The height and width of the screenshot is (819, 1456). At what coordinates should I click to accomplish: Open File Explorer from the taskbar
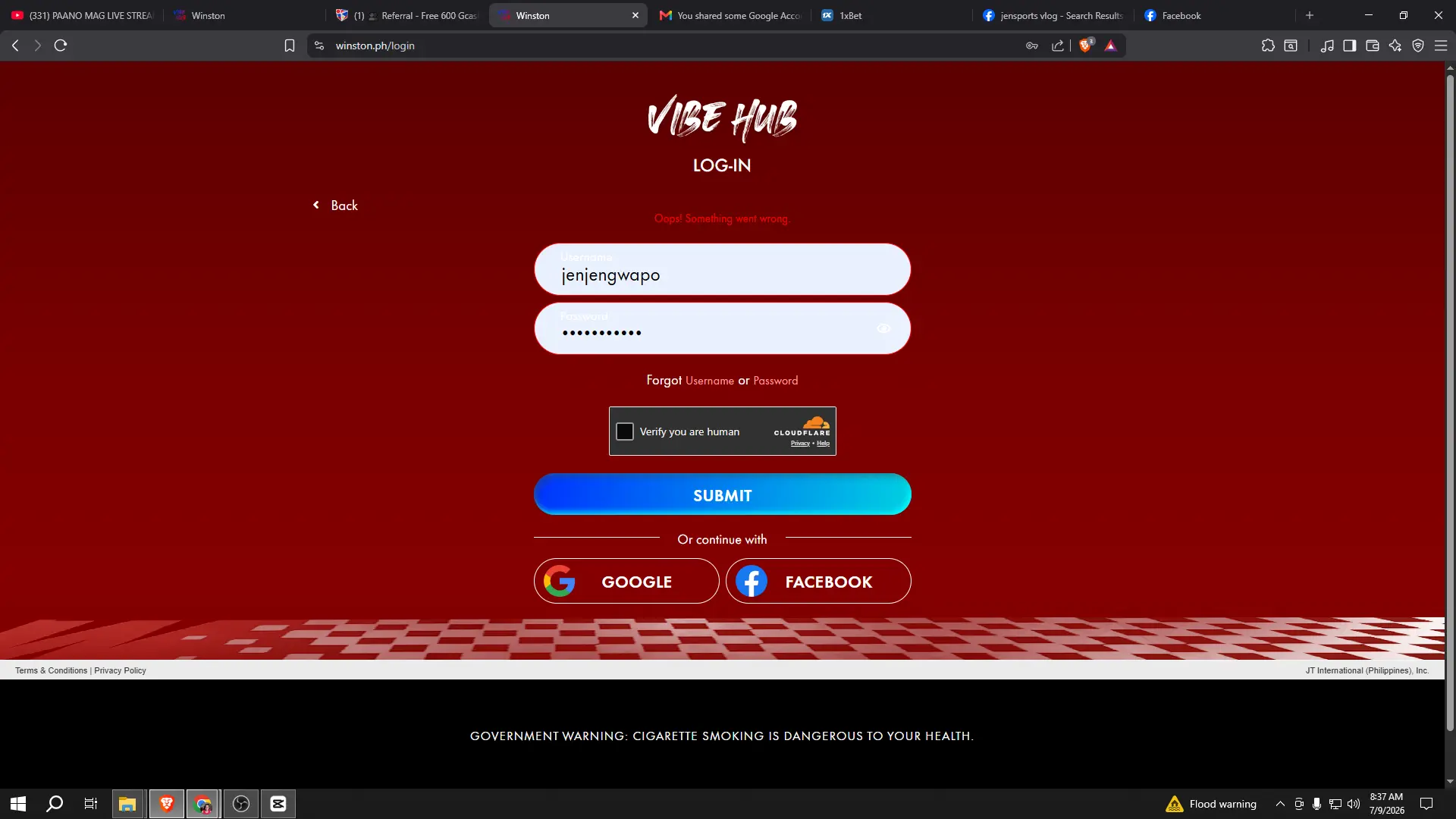click(127, 804)
